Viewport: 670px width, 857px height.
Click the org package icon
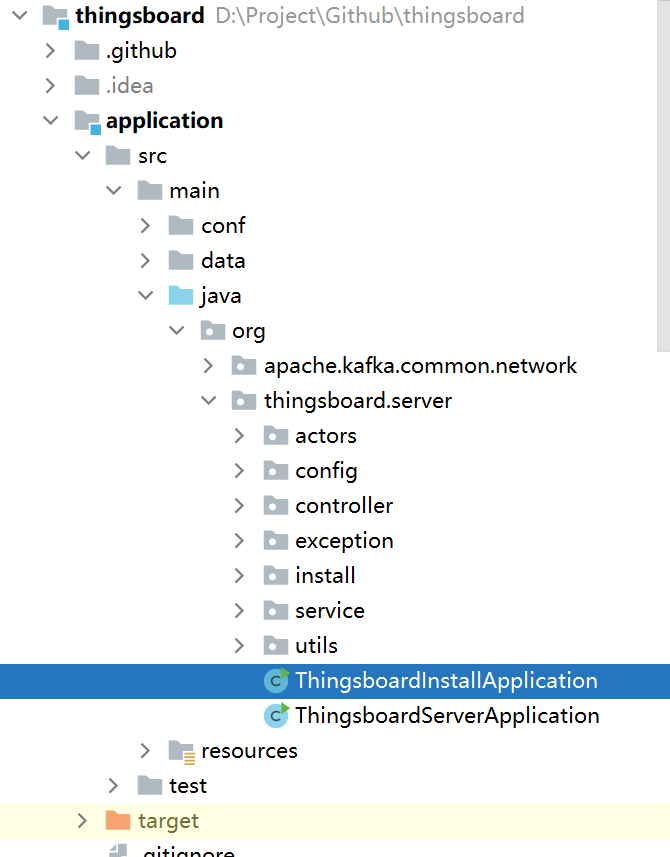point(213,331)
